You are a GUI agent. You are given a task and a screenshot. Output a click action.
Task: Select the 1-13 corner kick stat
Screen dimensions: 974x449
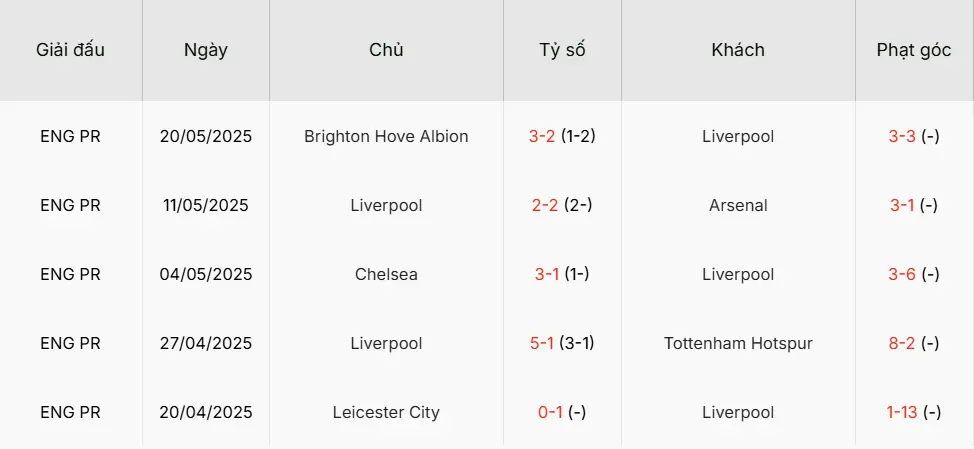pyautogui.click(x=902, y=412)
